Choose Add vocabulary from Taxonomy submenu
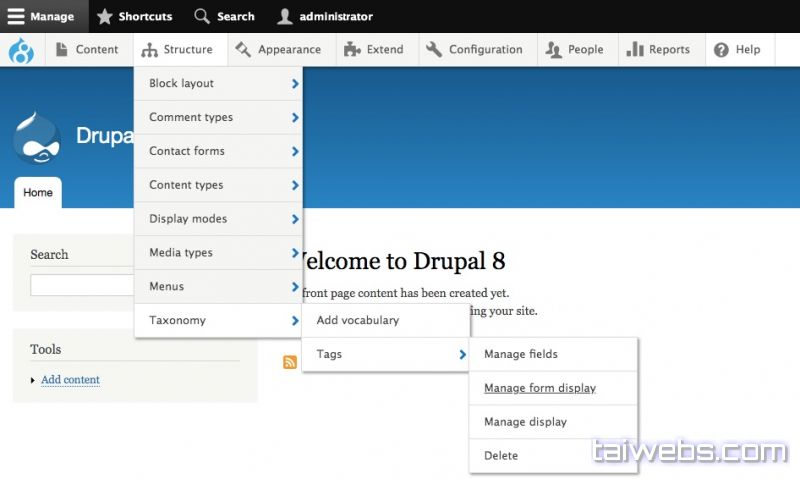This screenshot has height=479, width=800. point(358,321)
